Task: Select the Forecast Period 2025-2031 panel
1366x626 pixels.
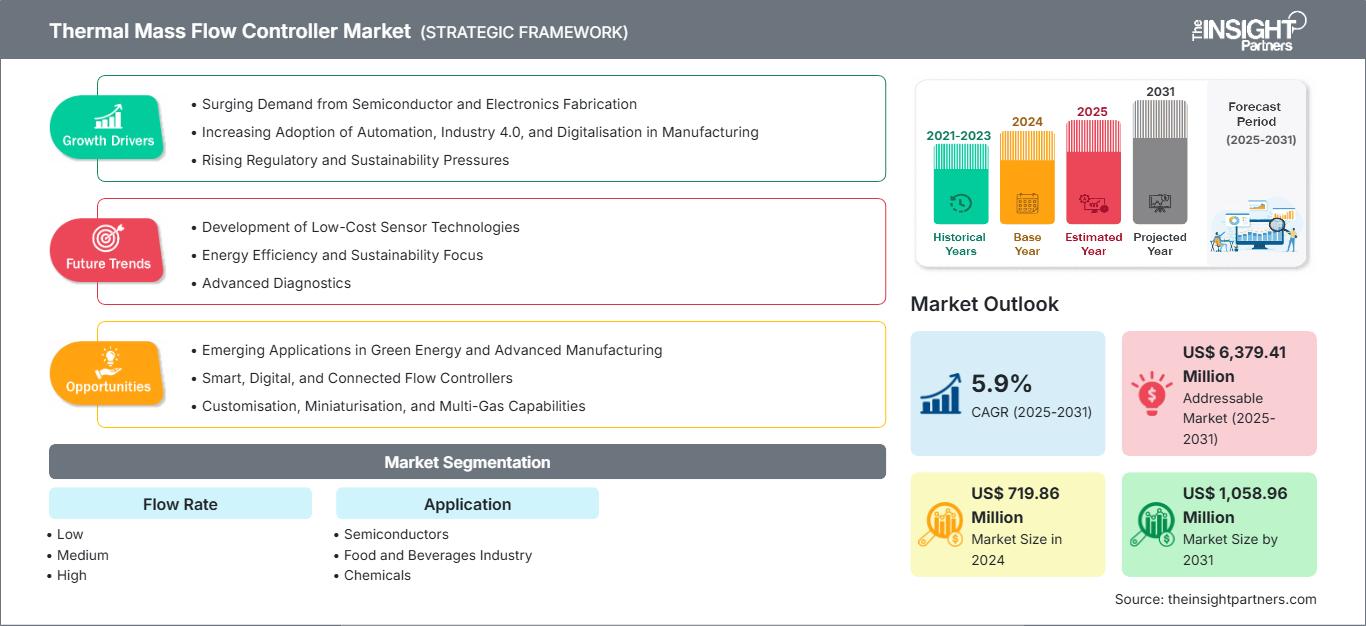Action: coord(1255,170)
